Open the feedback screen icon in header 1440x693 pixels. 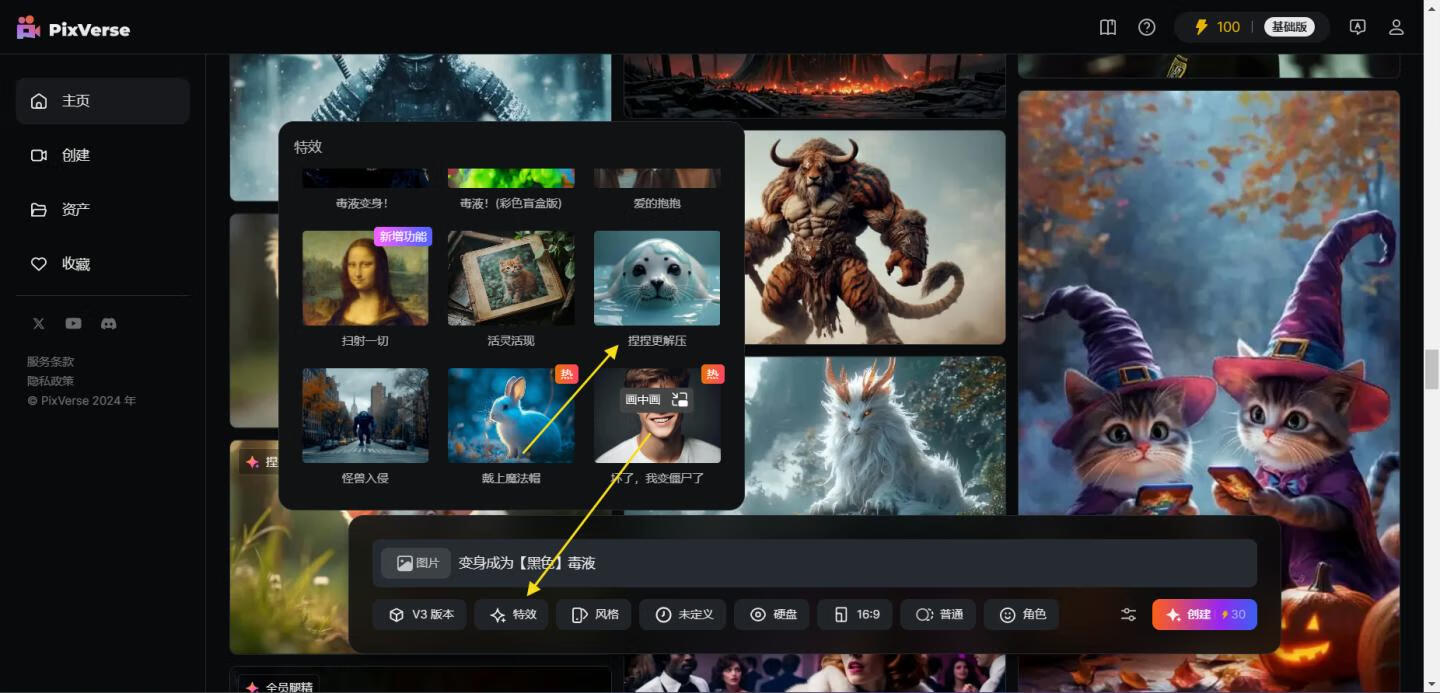click(1357, 27)
